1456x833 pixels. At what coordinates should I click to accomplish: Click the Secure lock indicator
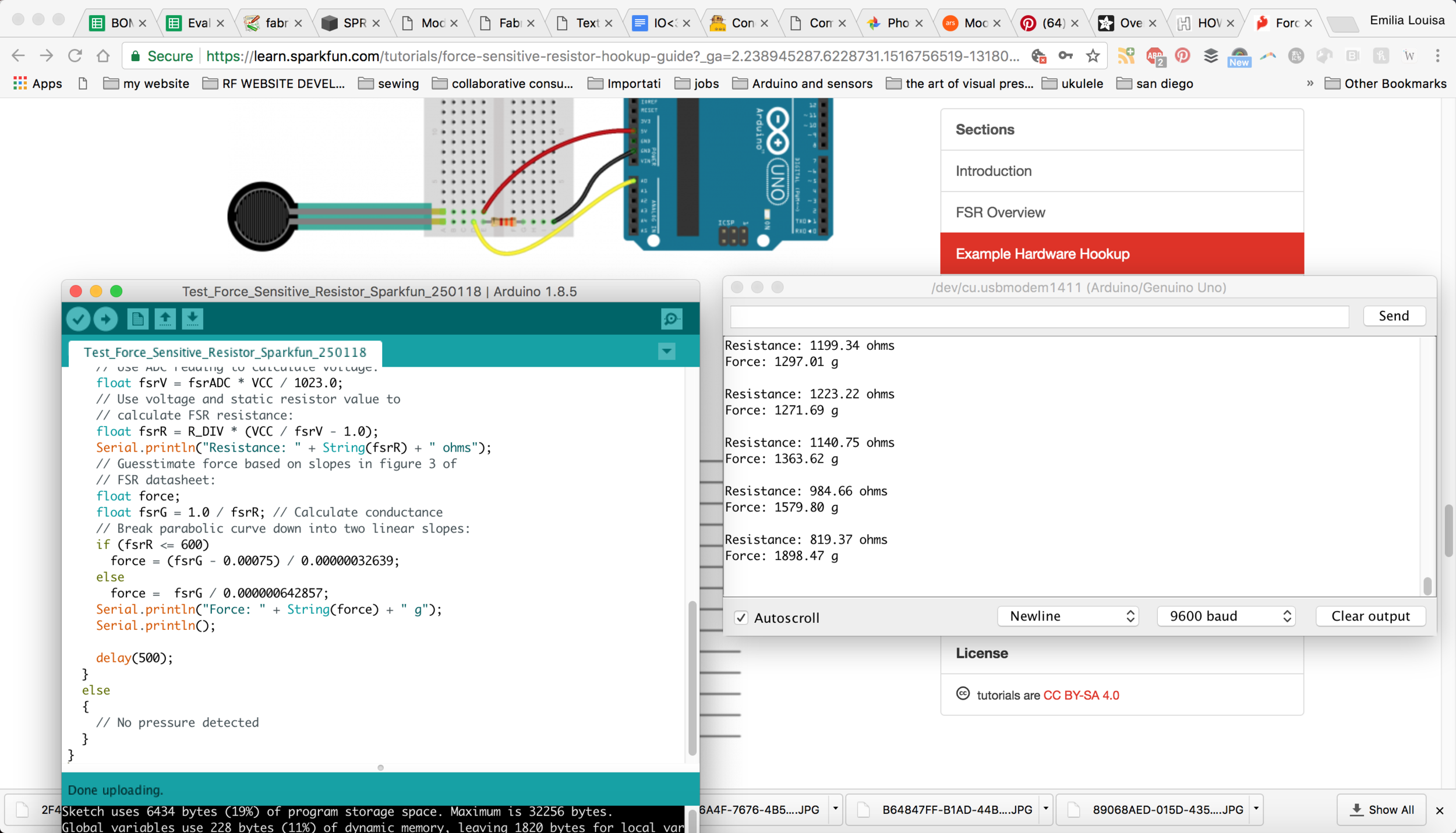161,56
